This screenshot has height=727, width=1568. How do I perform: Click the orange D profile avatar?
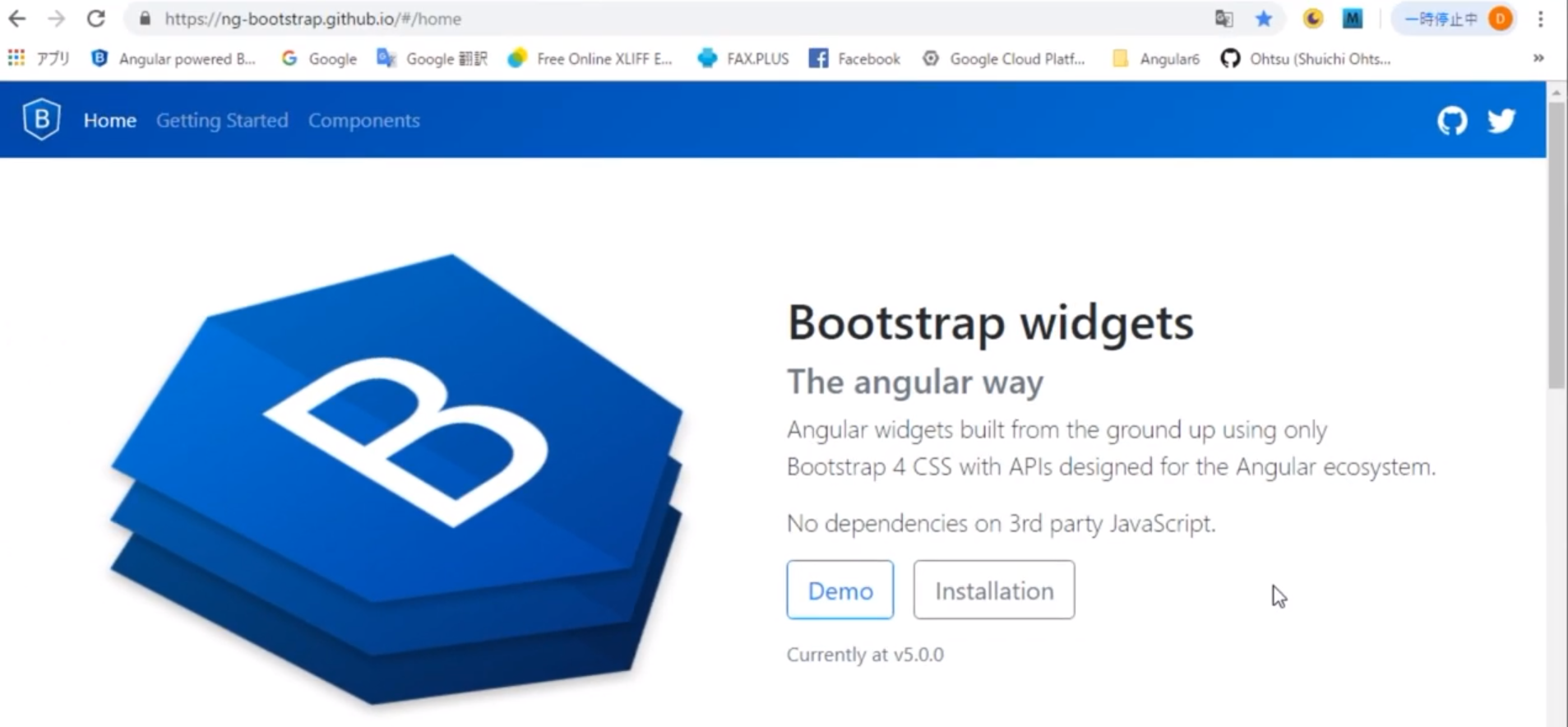click(x=1501, y=18)
